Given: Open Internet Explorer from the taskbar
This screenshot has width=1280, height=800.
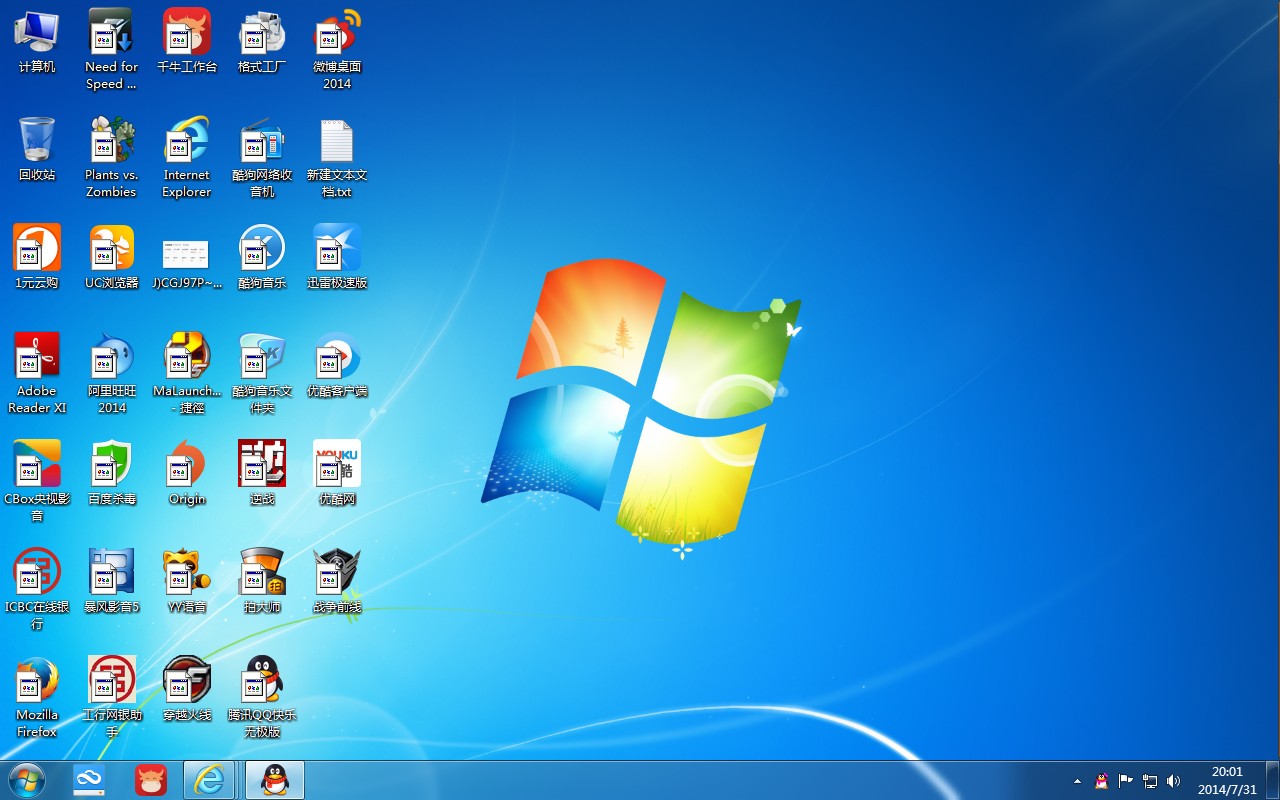Looking at the screenshot, I should 210,780.
